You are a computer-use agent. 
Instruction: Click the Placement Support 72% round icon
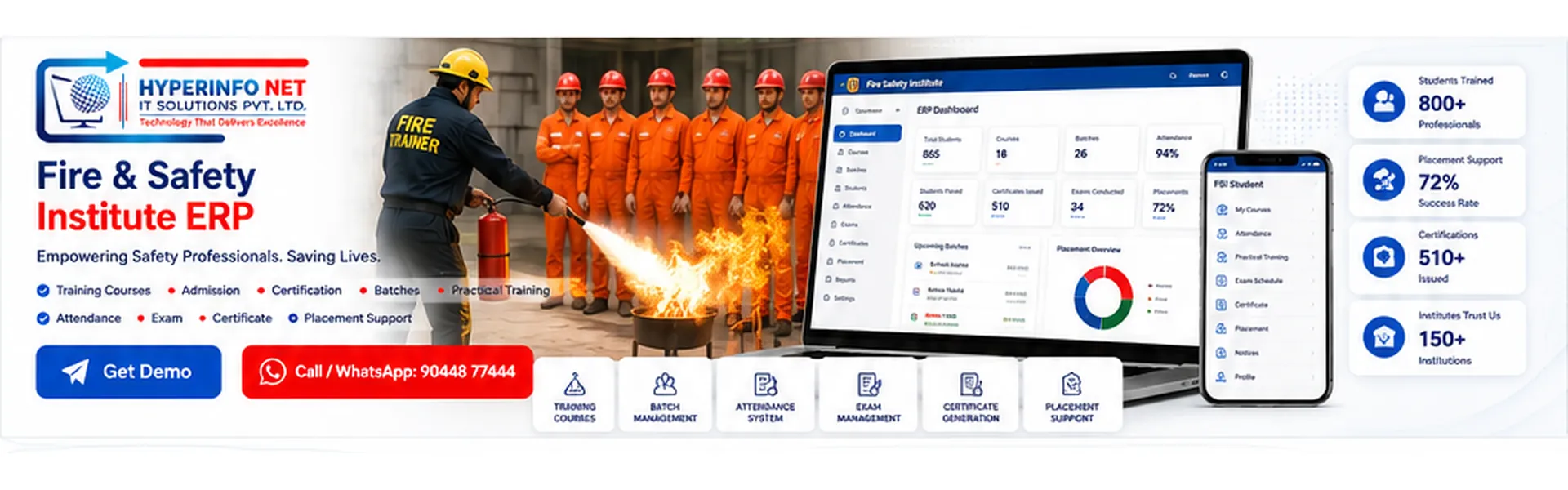(1383, 180)
